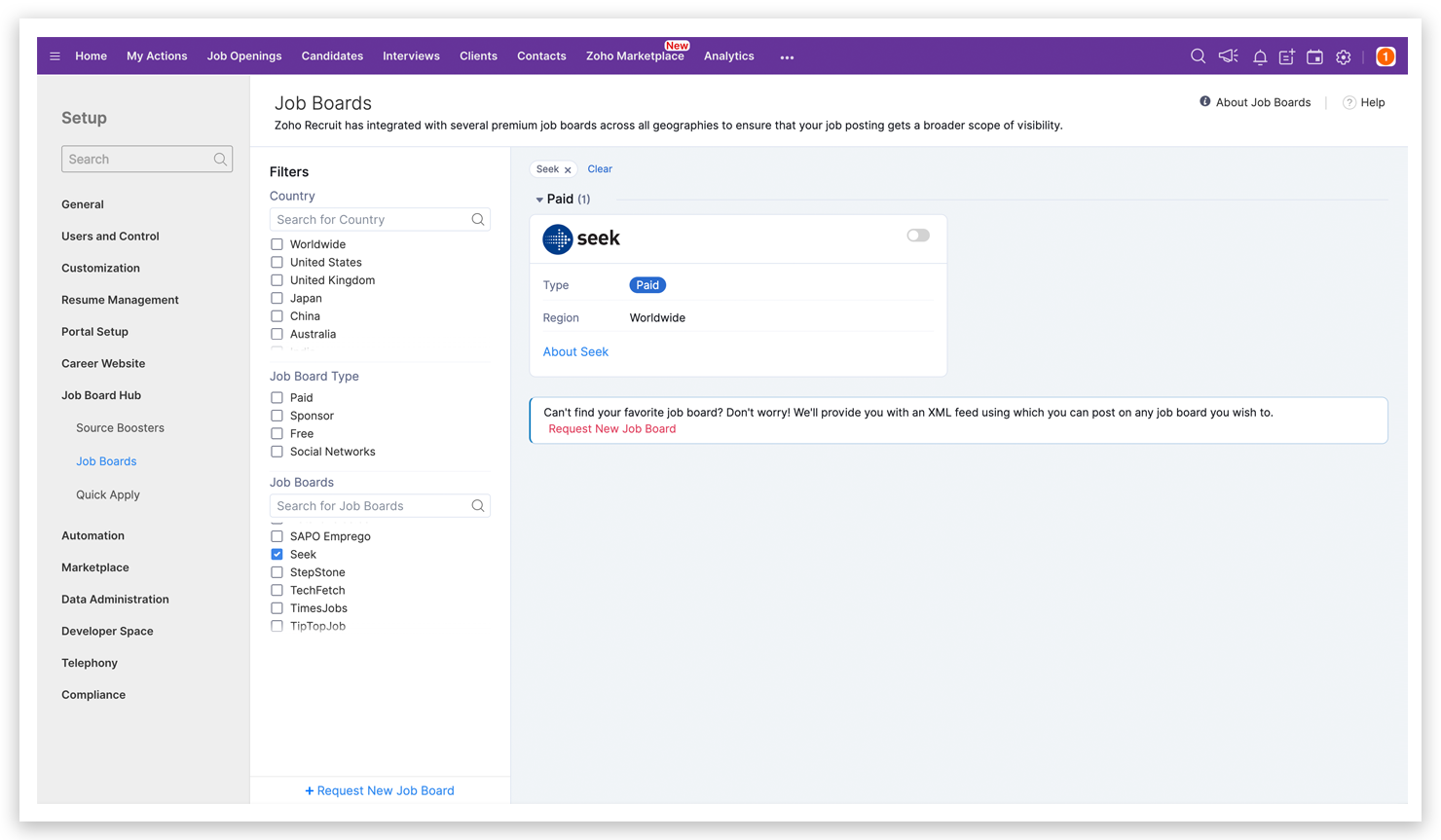The height and width of the screenshot is (840, 1441).
Task: Expand the General setup section
Action: (83, 204)
